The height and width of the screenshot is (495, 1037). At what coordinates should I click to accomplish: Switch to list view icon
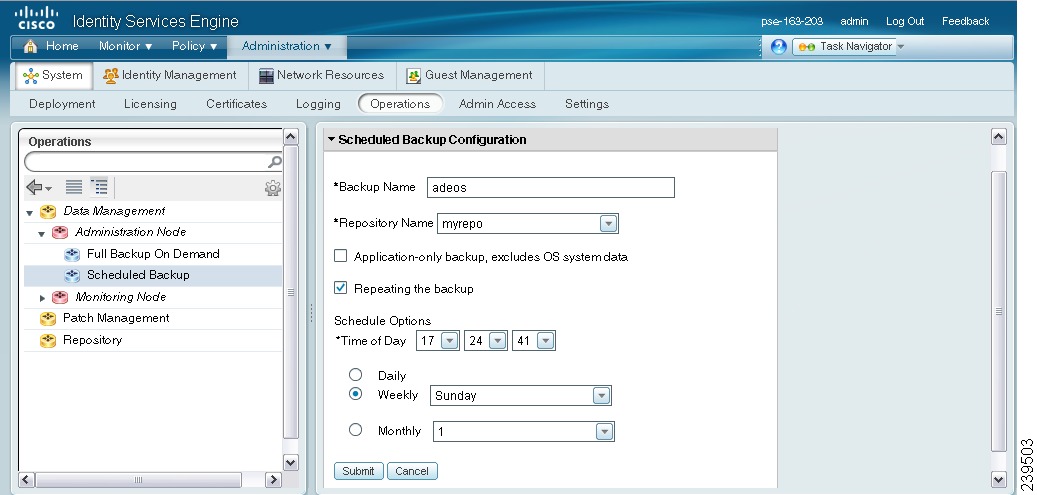coord(73,187)
